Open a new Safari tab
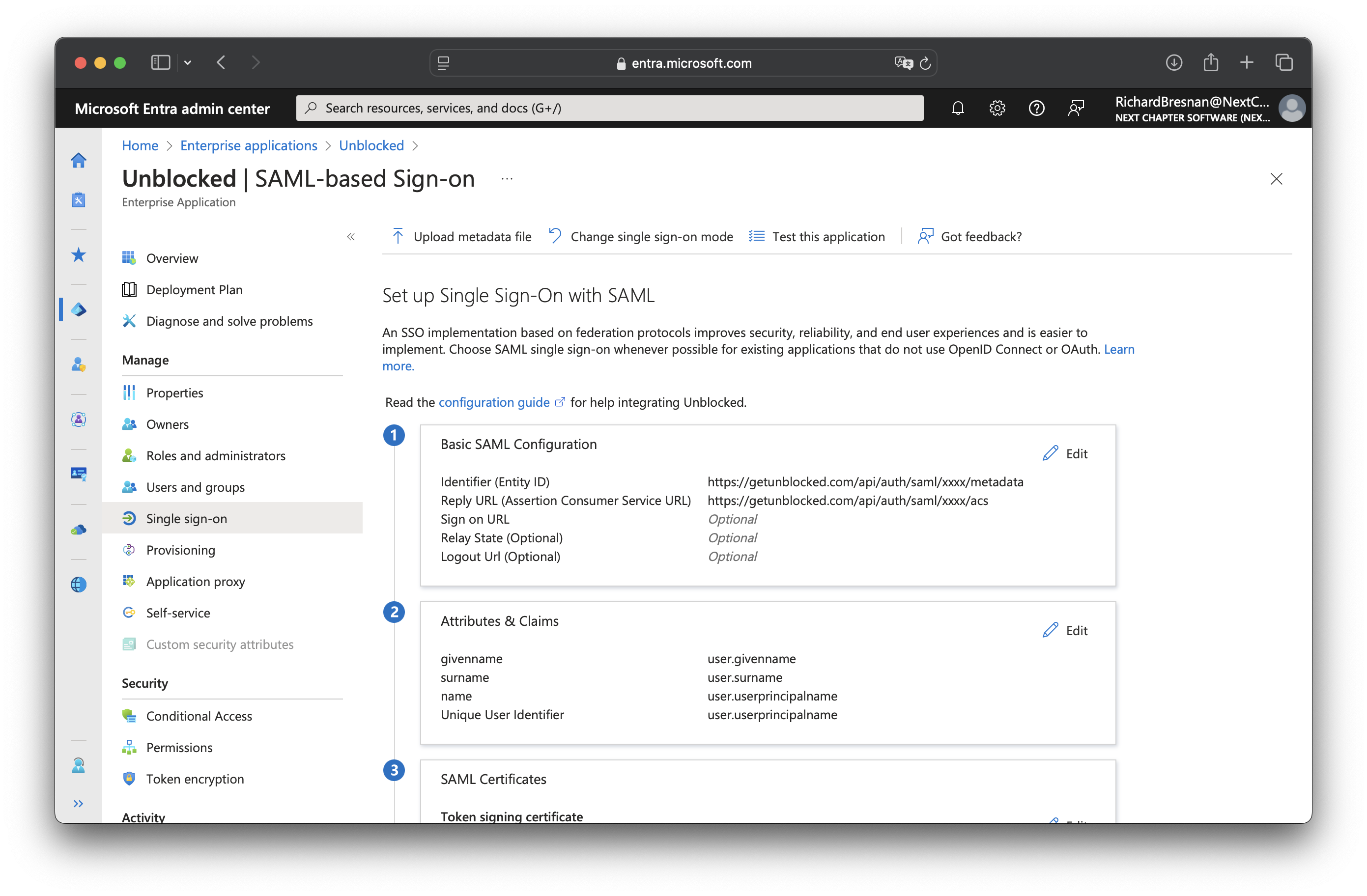Viewport: 1367px width, 896px height. point(1247,62)
